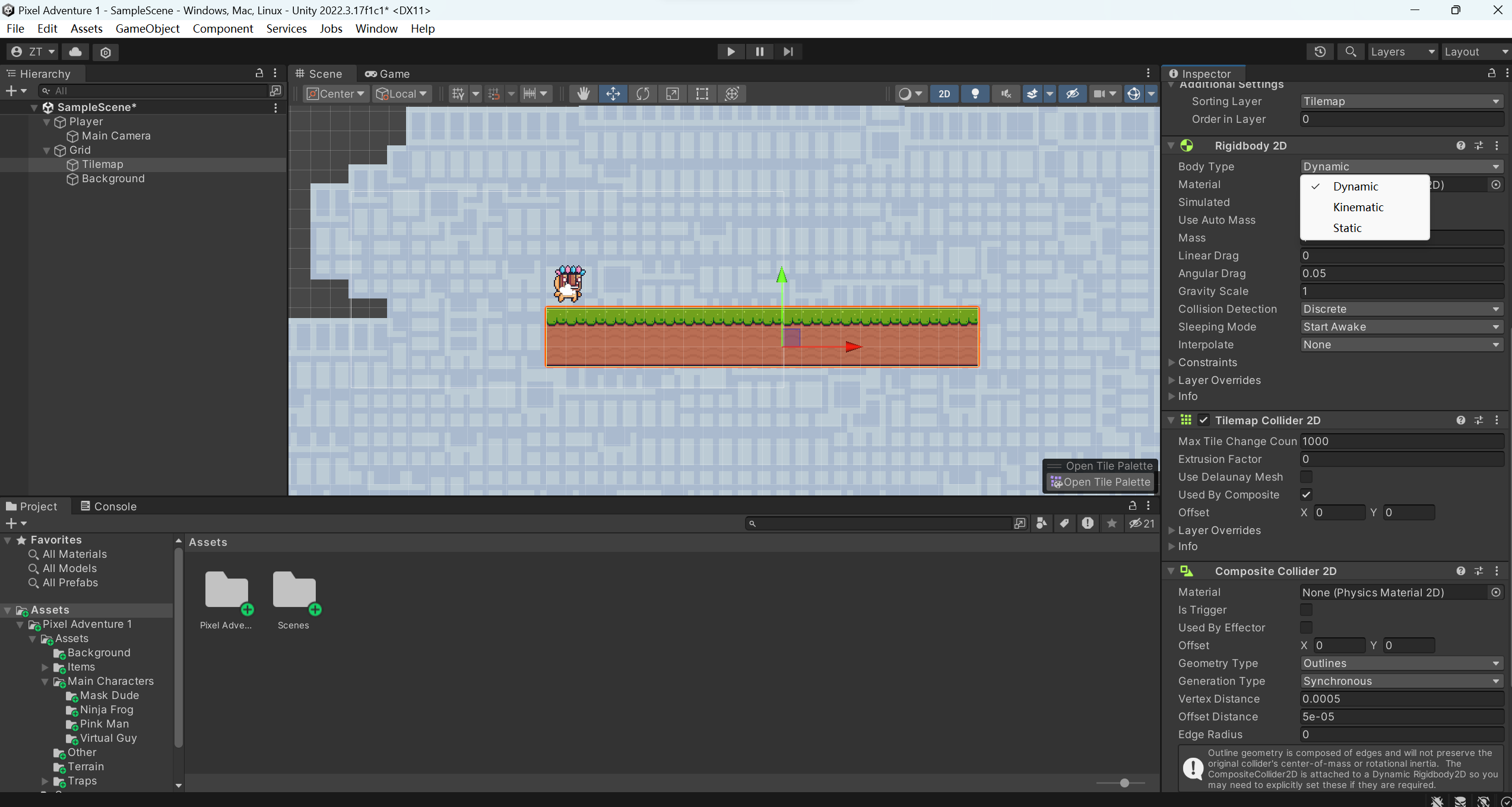
Task: Choose Kinematic from Body Type list
Action: pyautogui.click(x=1358, y=207)
